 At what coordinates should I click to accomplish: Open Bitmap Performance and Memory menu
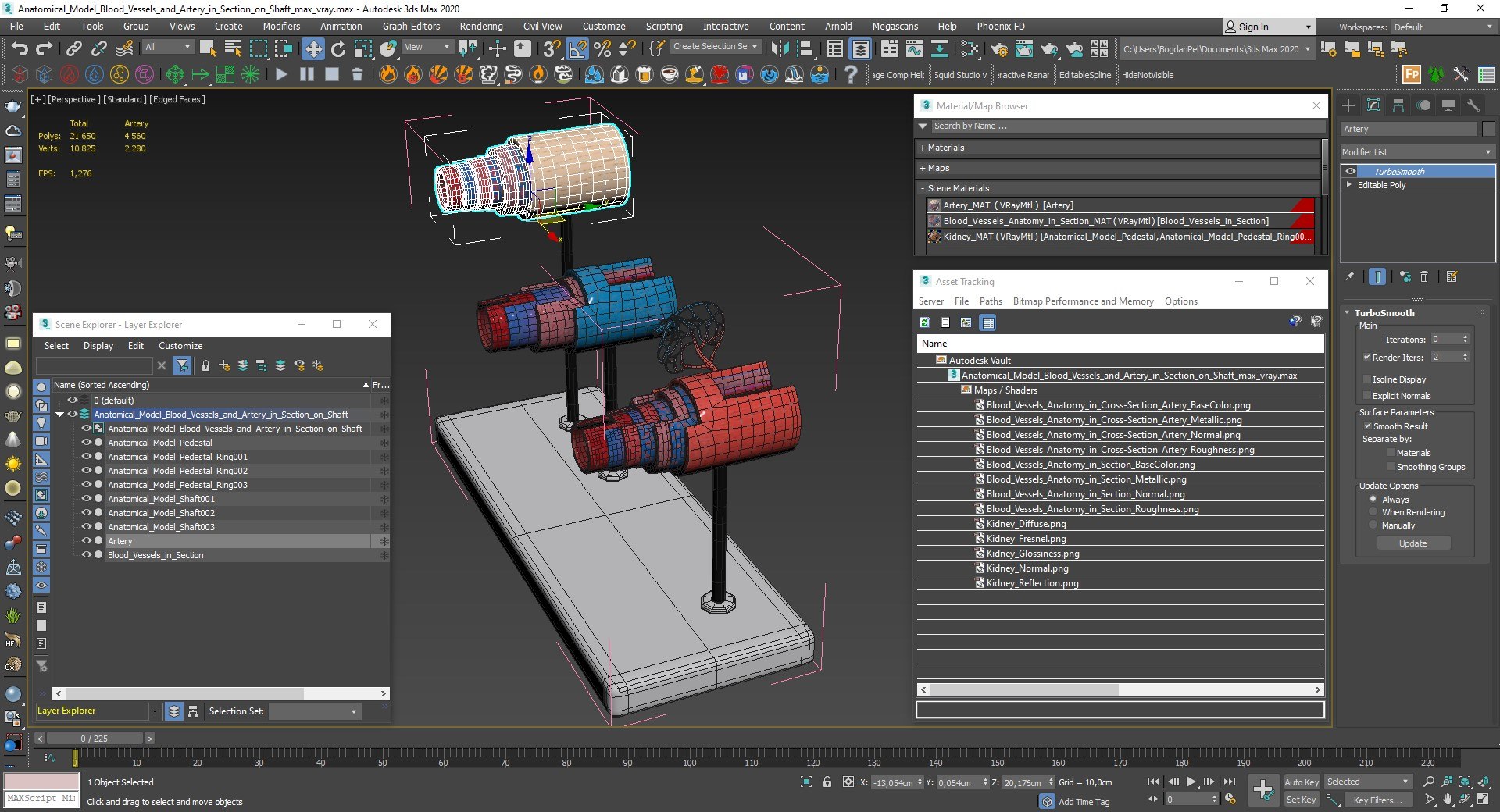(x=1082, y=301)
